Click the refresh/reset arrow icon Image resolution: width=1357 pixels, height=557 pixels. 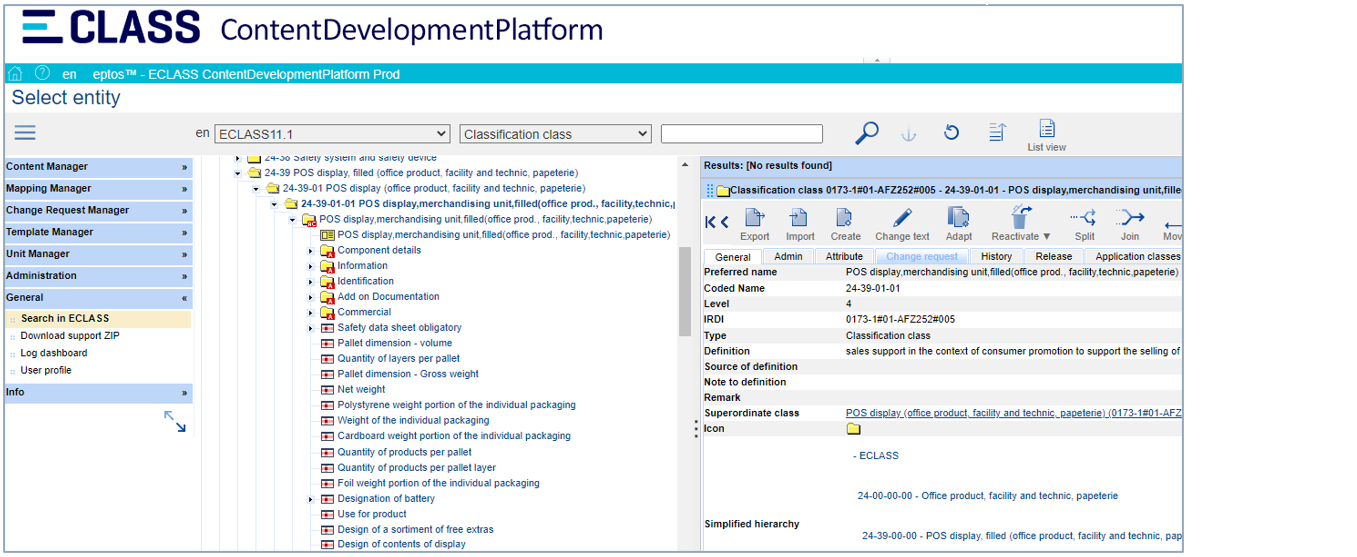pyautogui.click(x=951, y=133)
